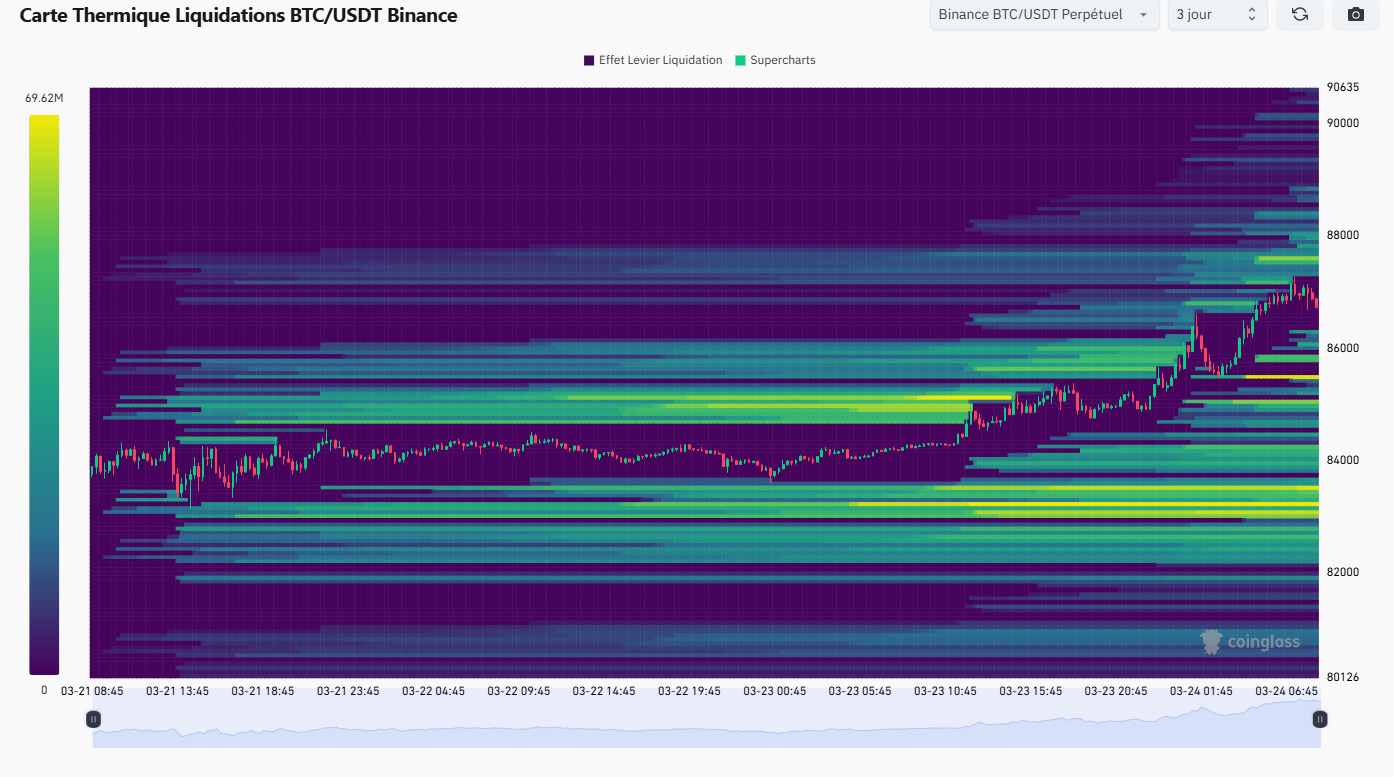Click the 03-21 23:45 time label

(x=348, y=691)
